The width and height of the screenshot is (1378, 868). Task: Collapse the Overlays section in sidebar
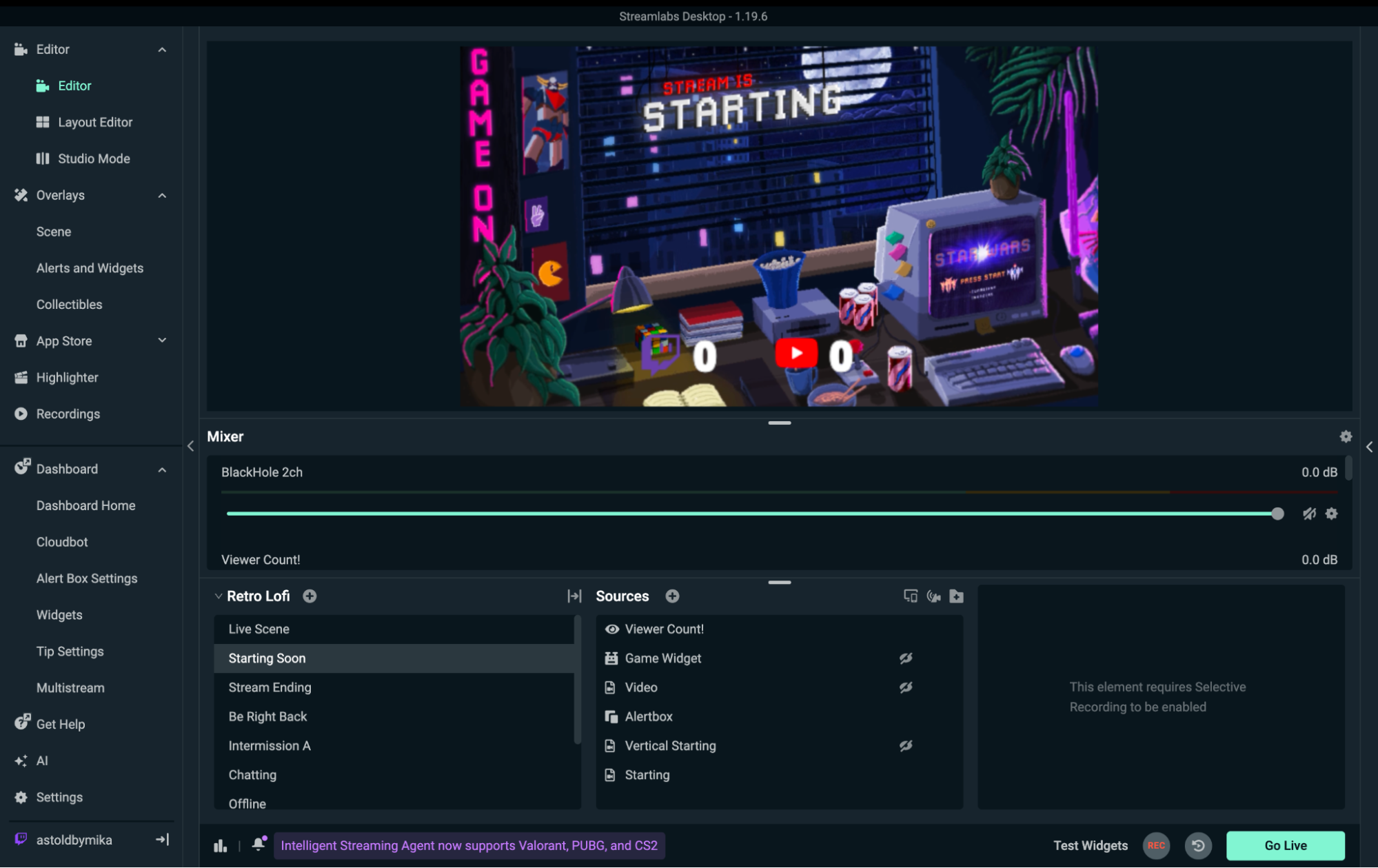coord(162,195)
